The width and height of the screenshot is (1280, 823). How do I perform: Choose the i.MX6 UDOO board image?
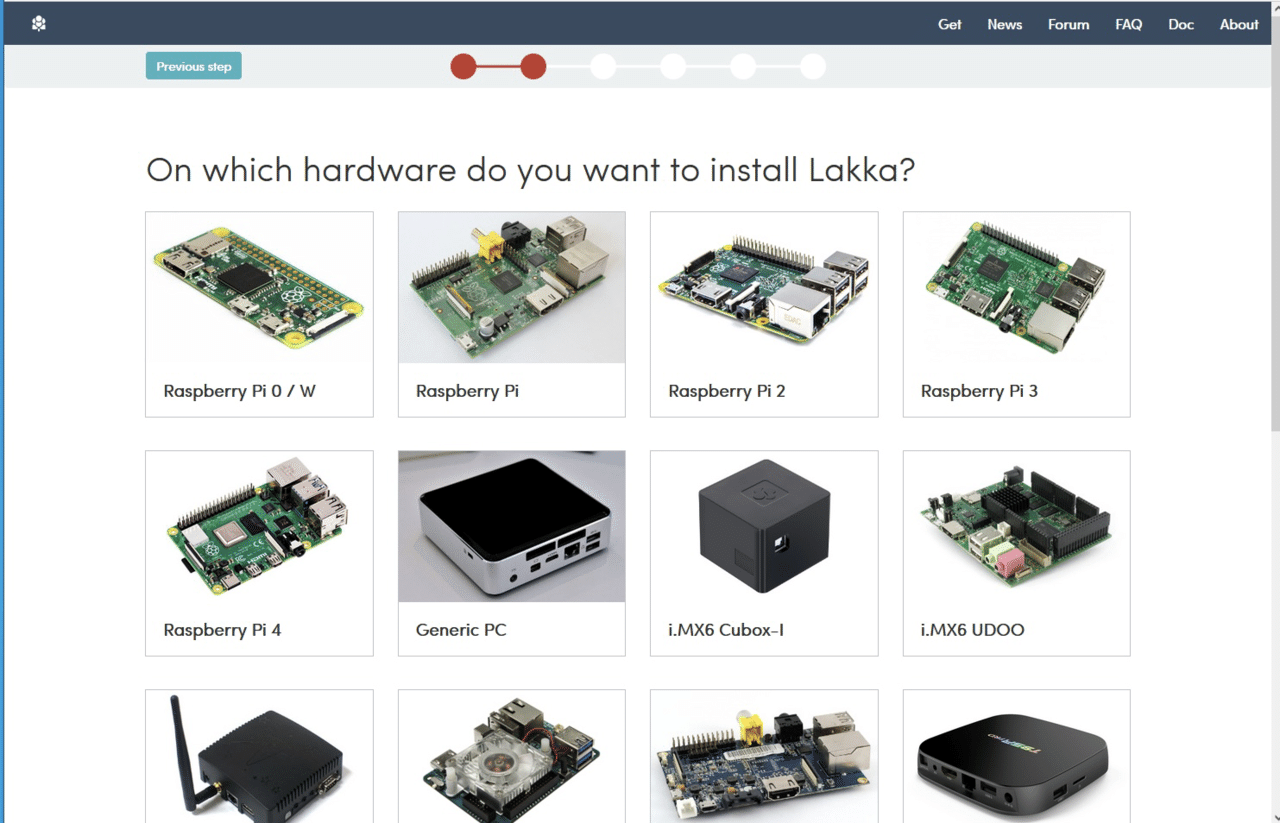tap(1017, 526)
